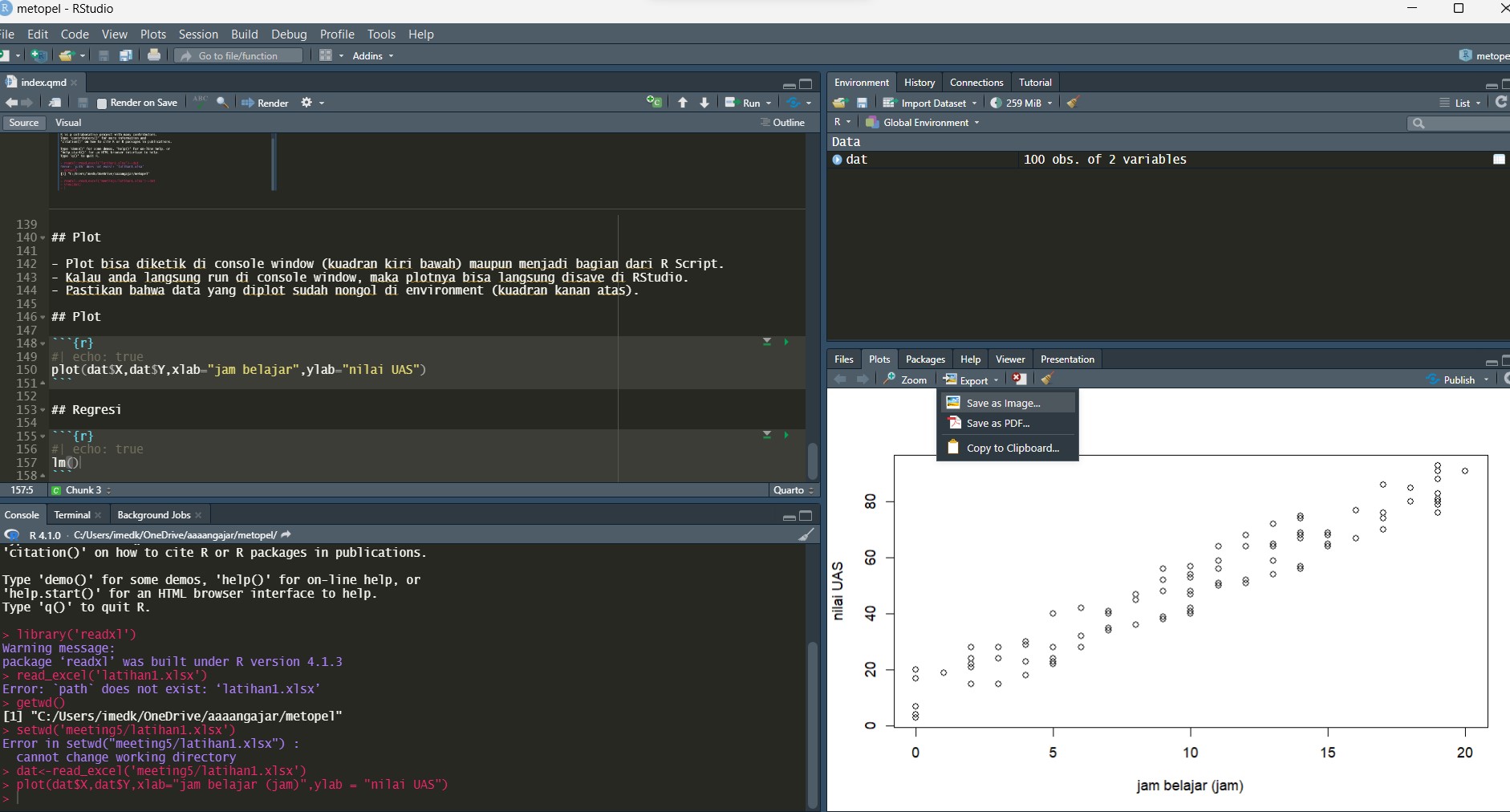Switch editor to Visual mode
This screenshot has height=812, width=1510.
click(69, 122)
